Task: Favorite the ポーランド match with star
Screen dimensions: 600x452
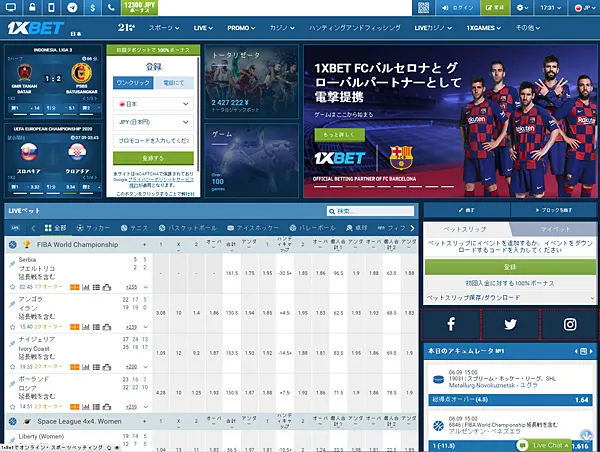Action: click(12, 406)
